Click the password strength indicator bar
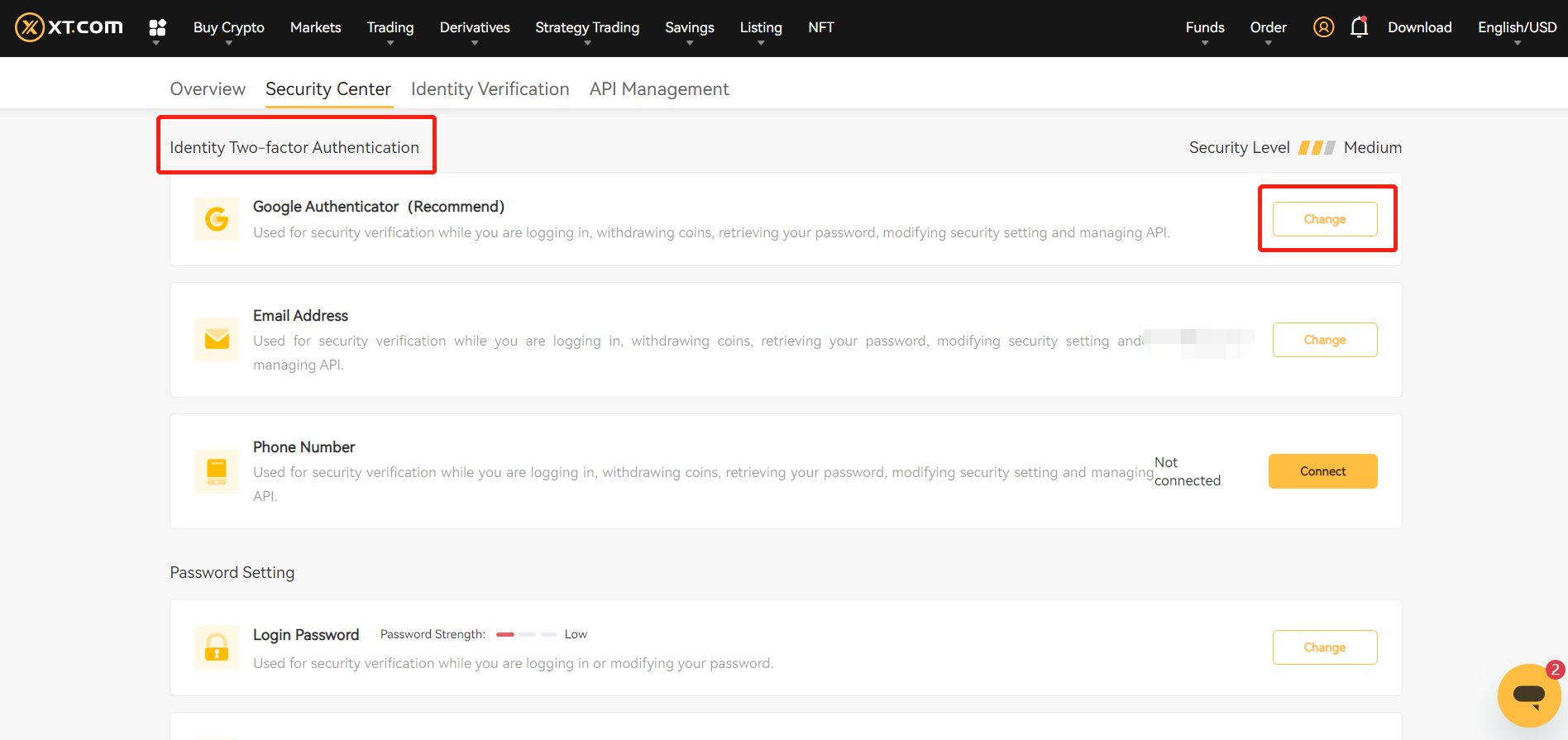The height and width of the screenshot is (740, 1568). tap(527, 634)
